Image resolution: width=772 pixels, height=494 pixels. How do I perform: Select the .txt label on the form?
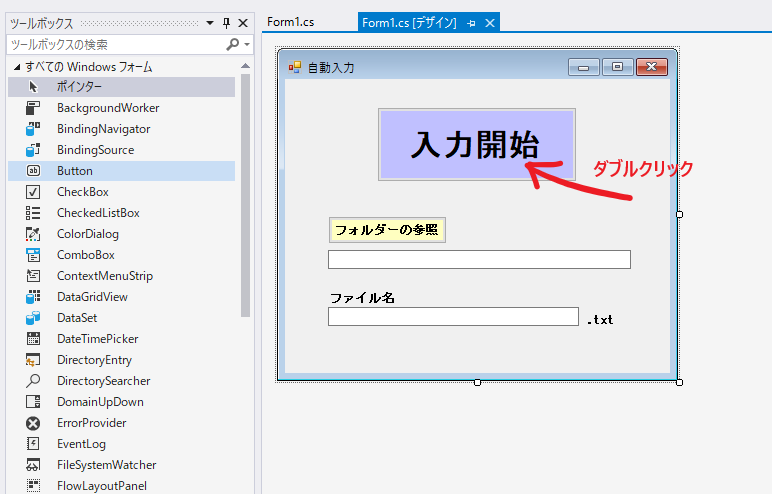pyautogui.click(x=600, y=320)
